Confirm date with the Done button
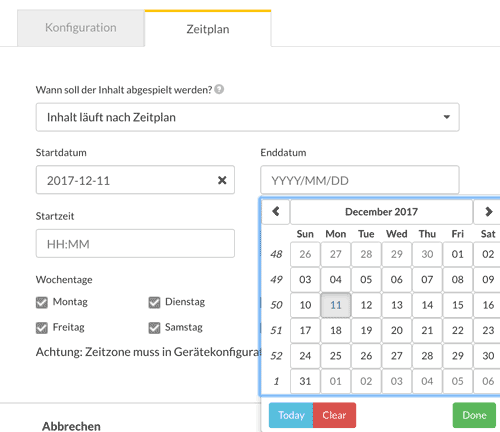500x432 pixels. pyautogui.click(x=474, y=415)
